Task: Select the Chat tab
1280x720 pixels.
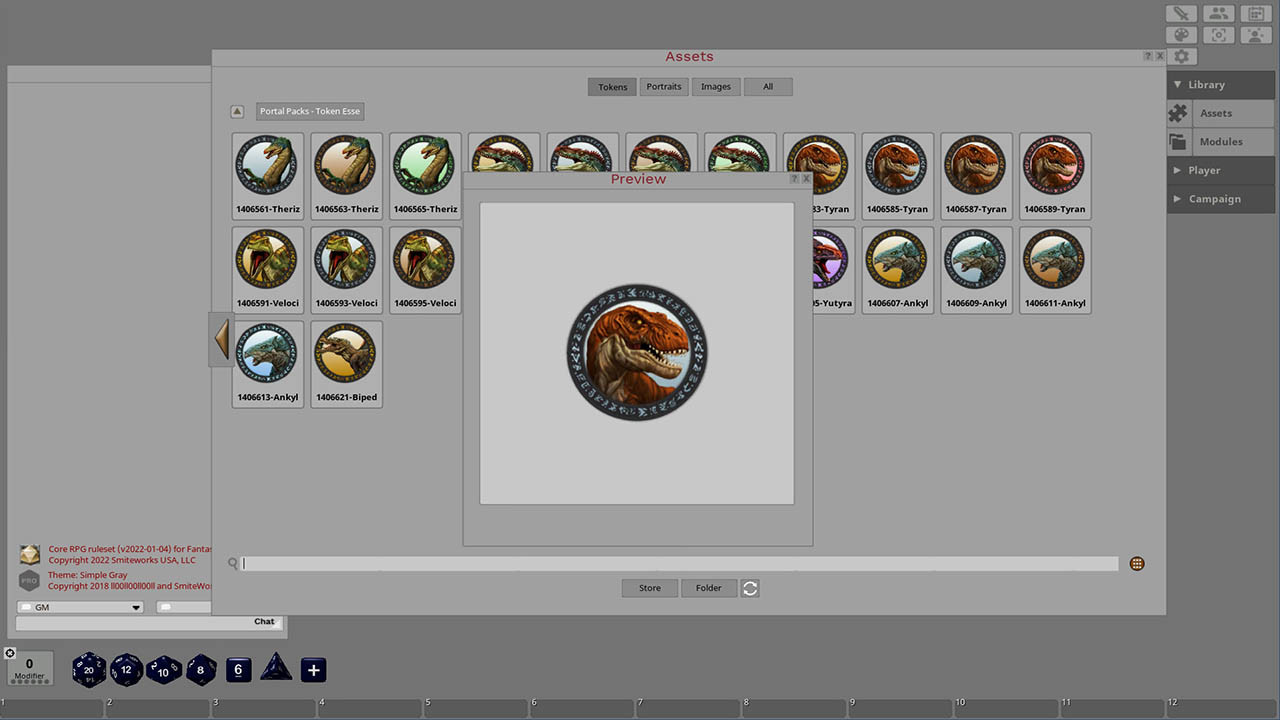Action: (x=263, y=621)
